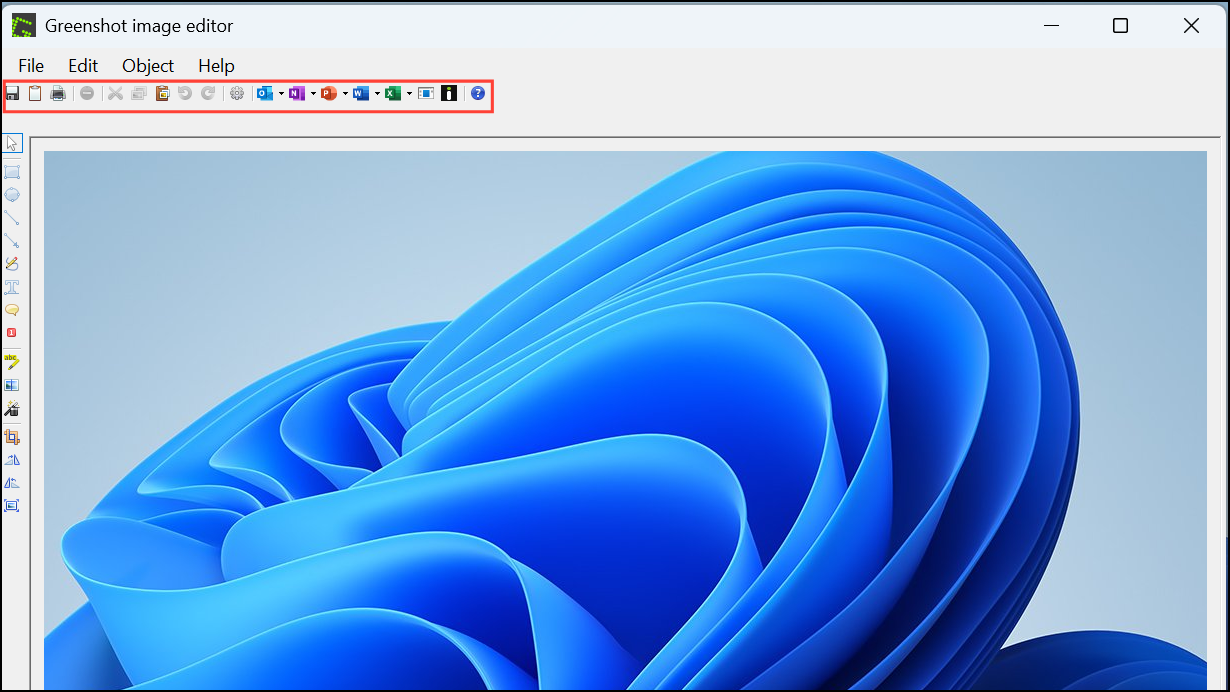Viewport: 1230px width, 692px height.
Task: Click the Resize image icon
Action: tap(12, 506)
